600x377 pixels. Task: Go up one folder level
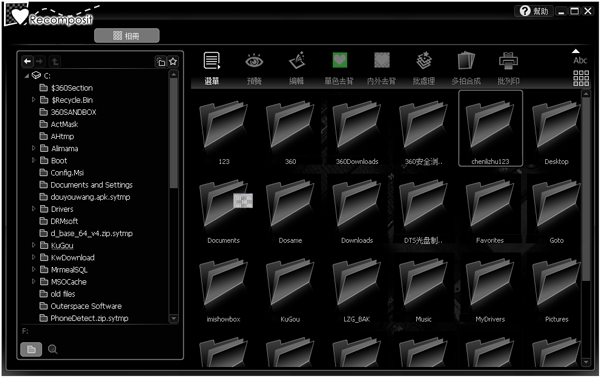[x=55, y=61]
